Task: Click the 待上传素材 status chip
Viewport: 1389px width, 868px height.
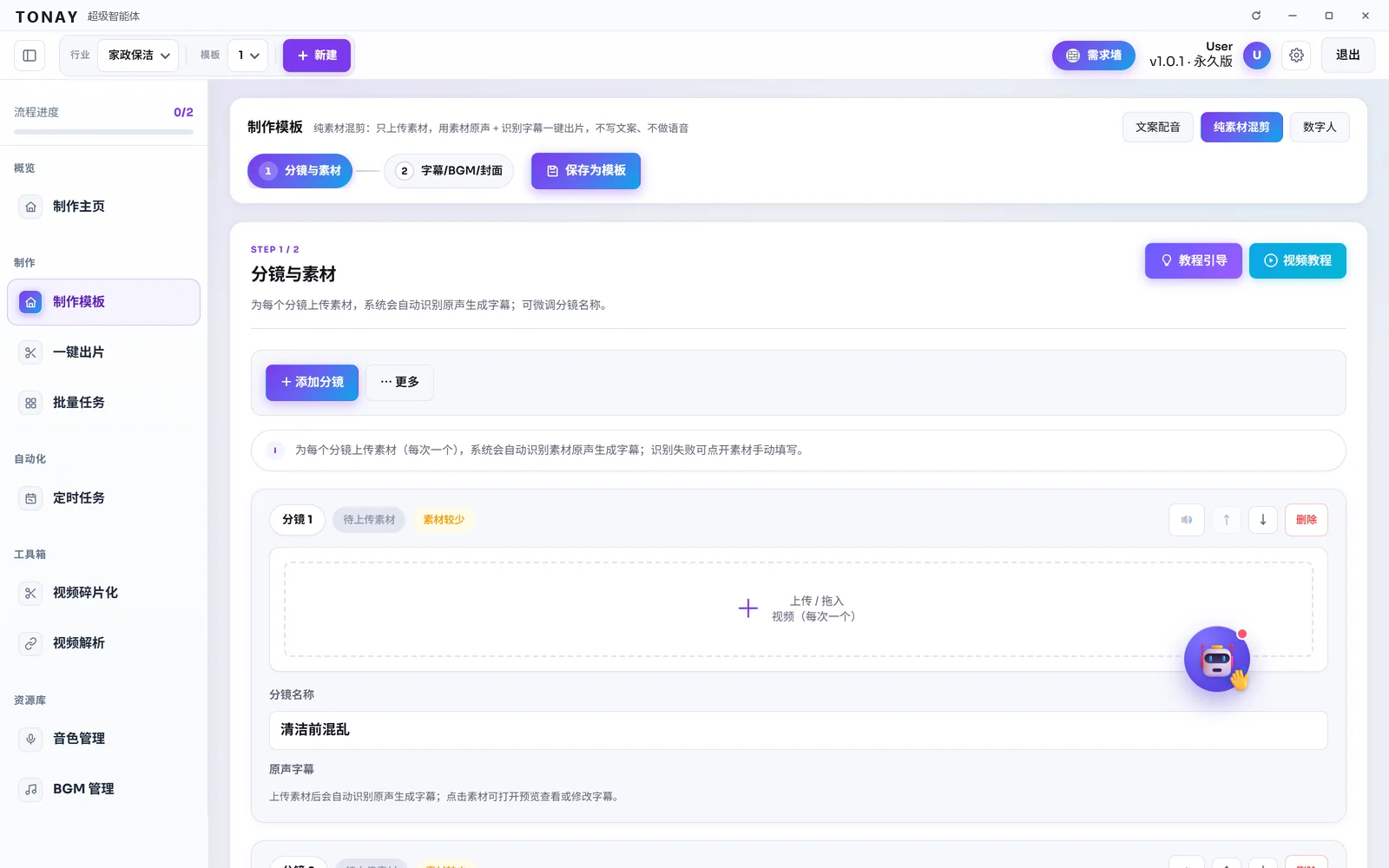Action: 369,520
